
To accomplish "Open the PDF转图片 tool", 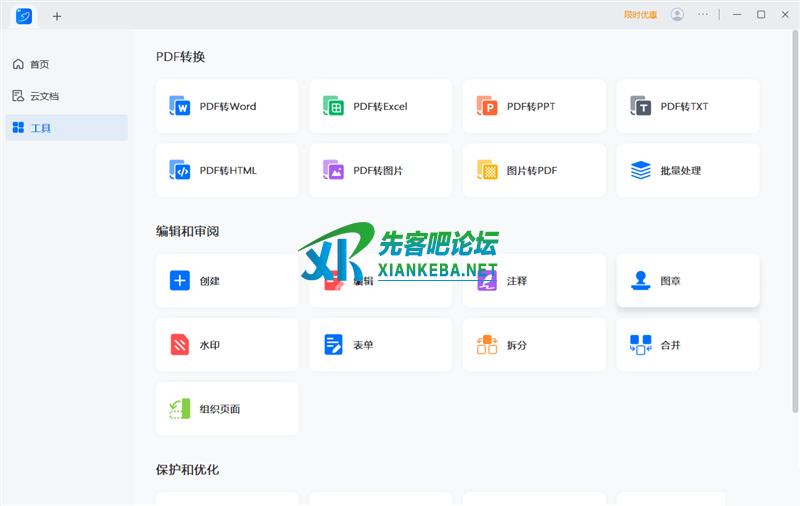I will coord(380,171).
